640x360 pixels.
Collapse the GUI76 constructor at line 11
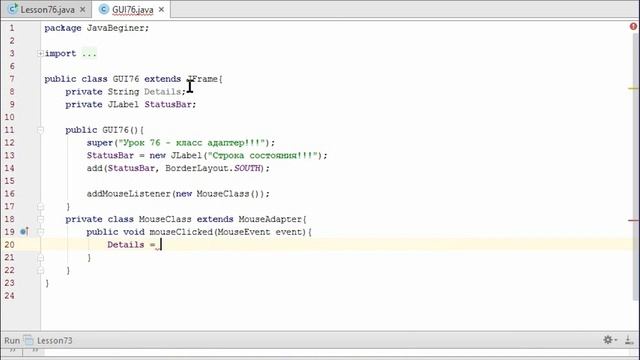40,130
